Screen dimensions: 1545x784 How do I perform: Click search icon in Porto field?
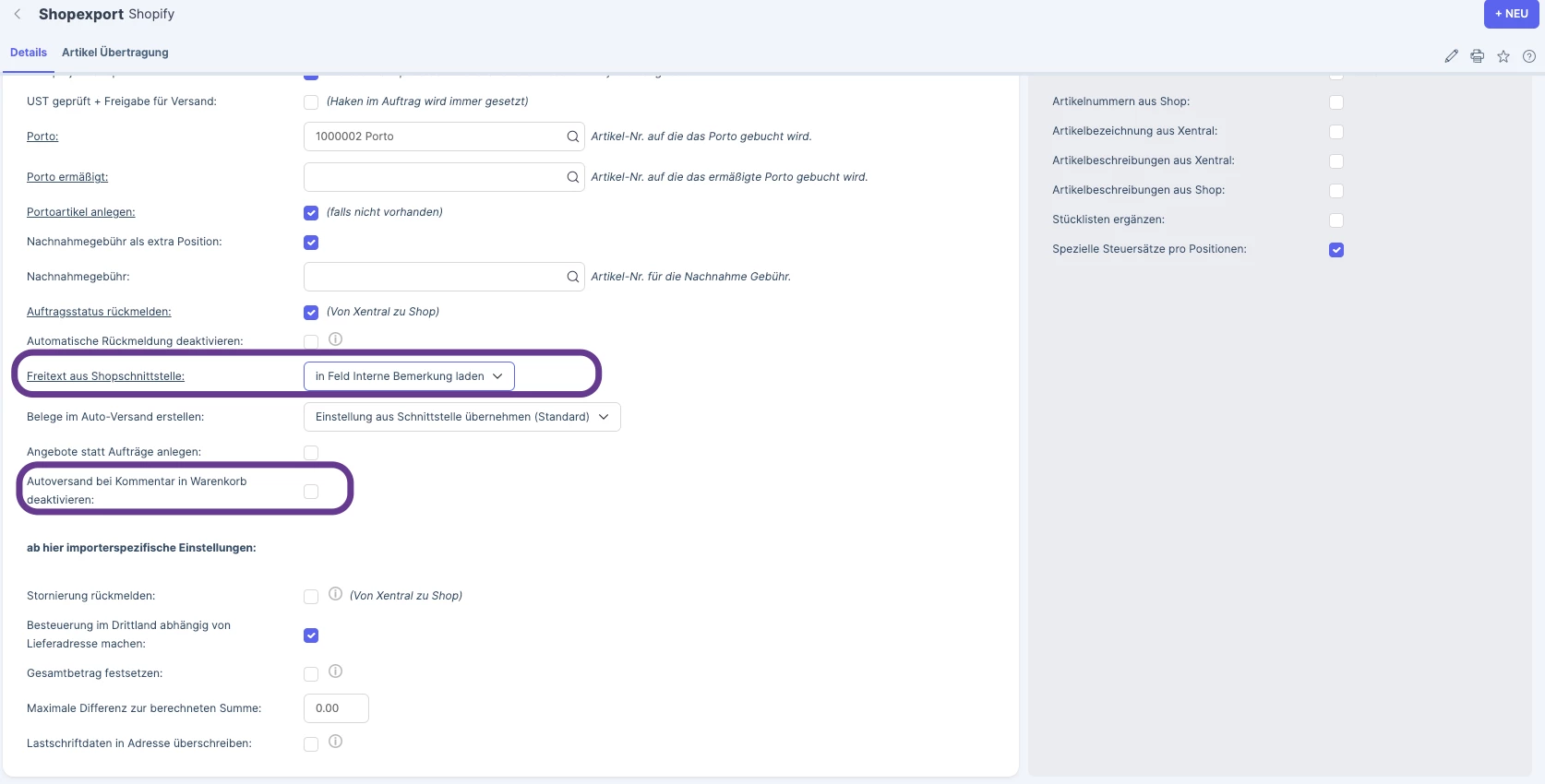(573, 137)
